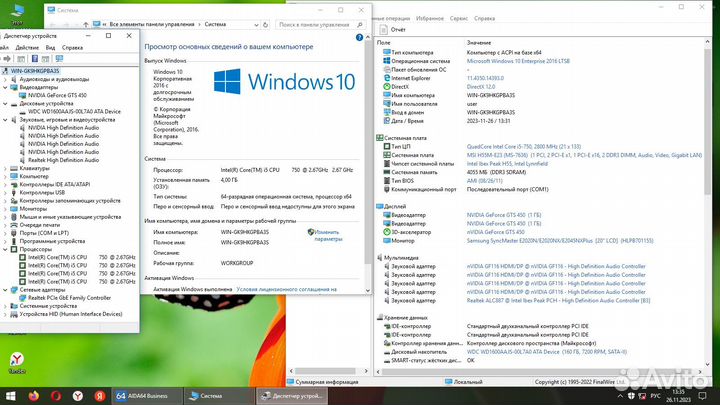Select the NVIDIA GeForce GTS 450 device
The image size is (720, 405).
click(x=57, y=96)
